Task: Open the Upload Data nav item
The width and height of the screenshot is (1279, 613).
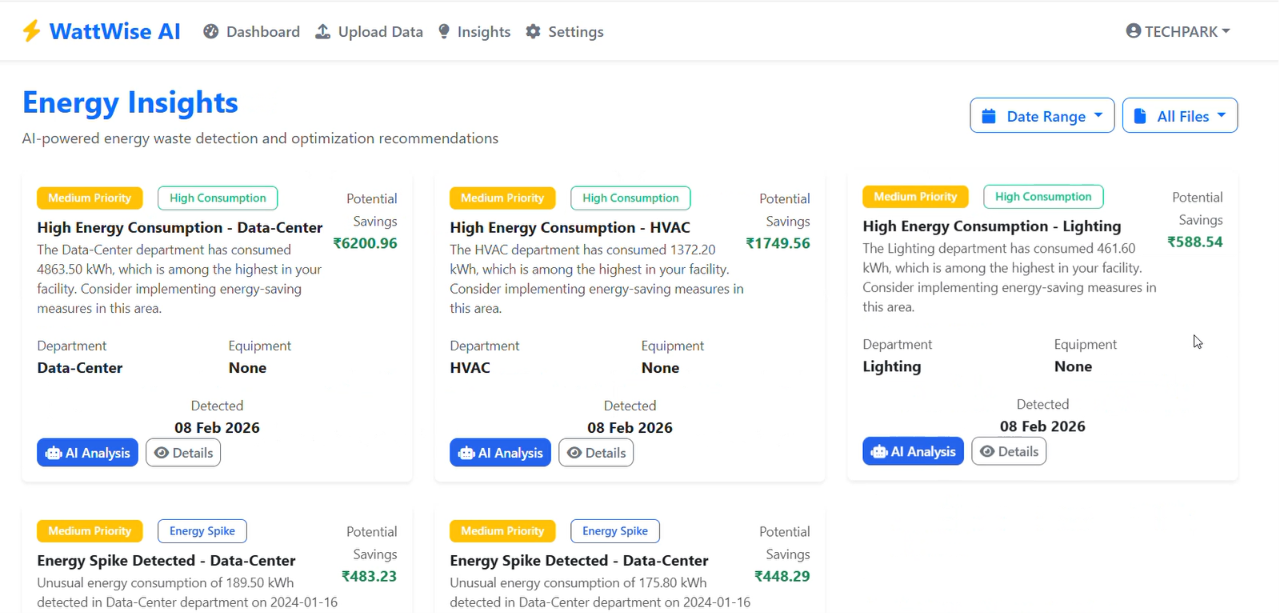Action: click(x=369, y=31)
